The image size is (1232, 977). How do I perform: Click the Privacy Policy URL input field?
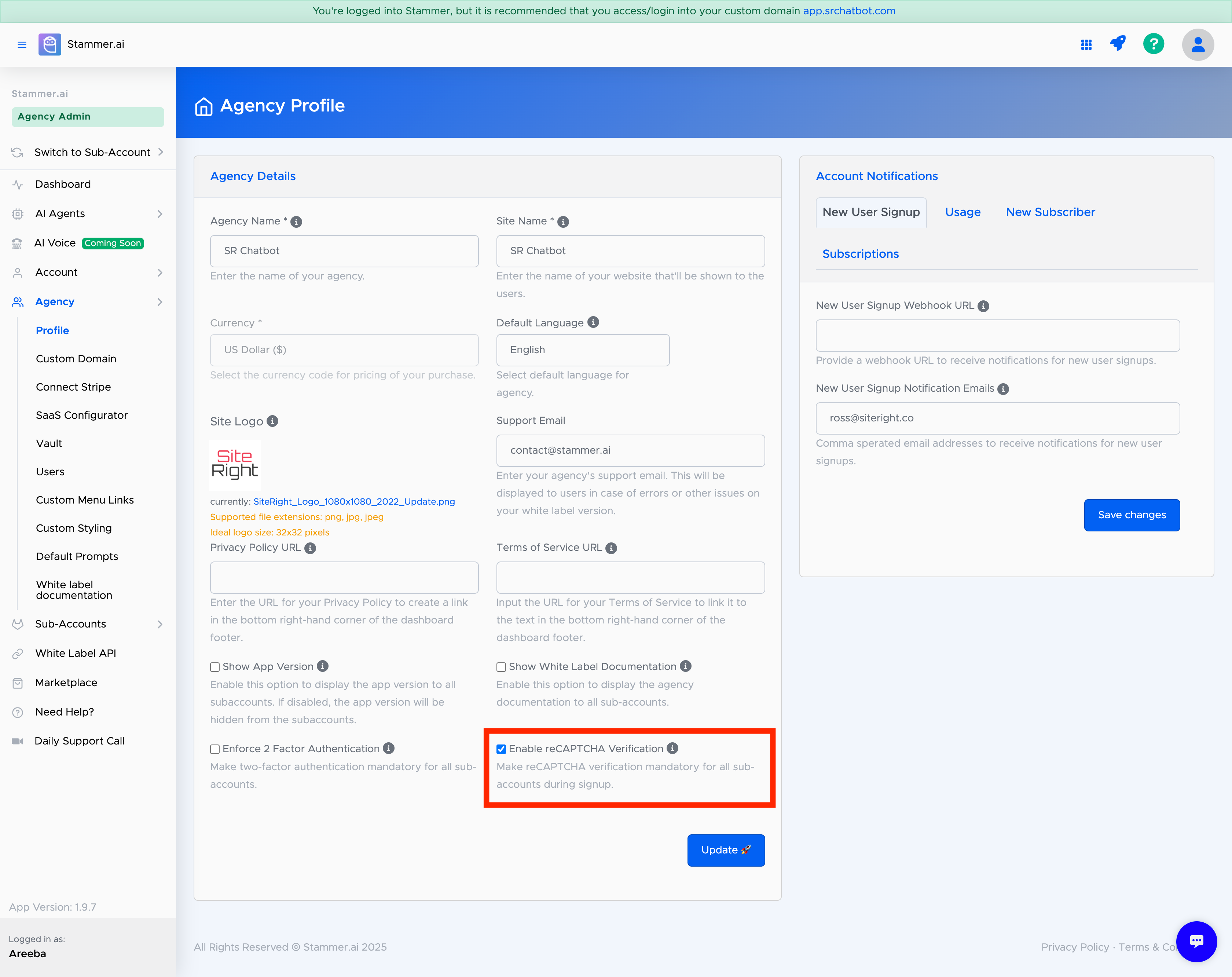[x=344, y=577]
